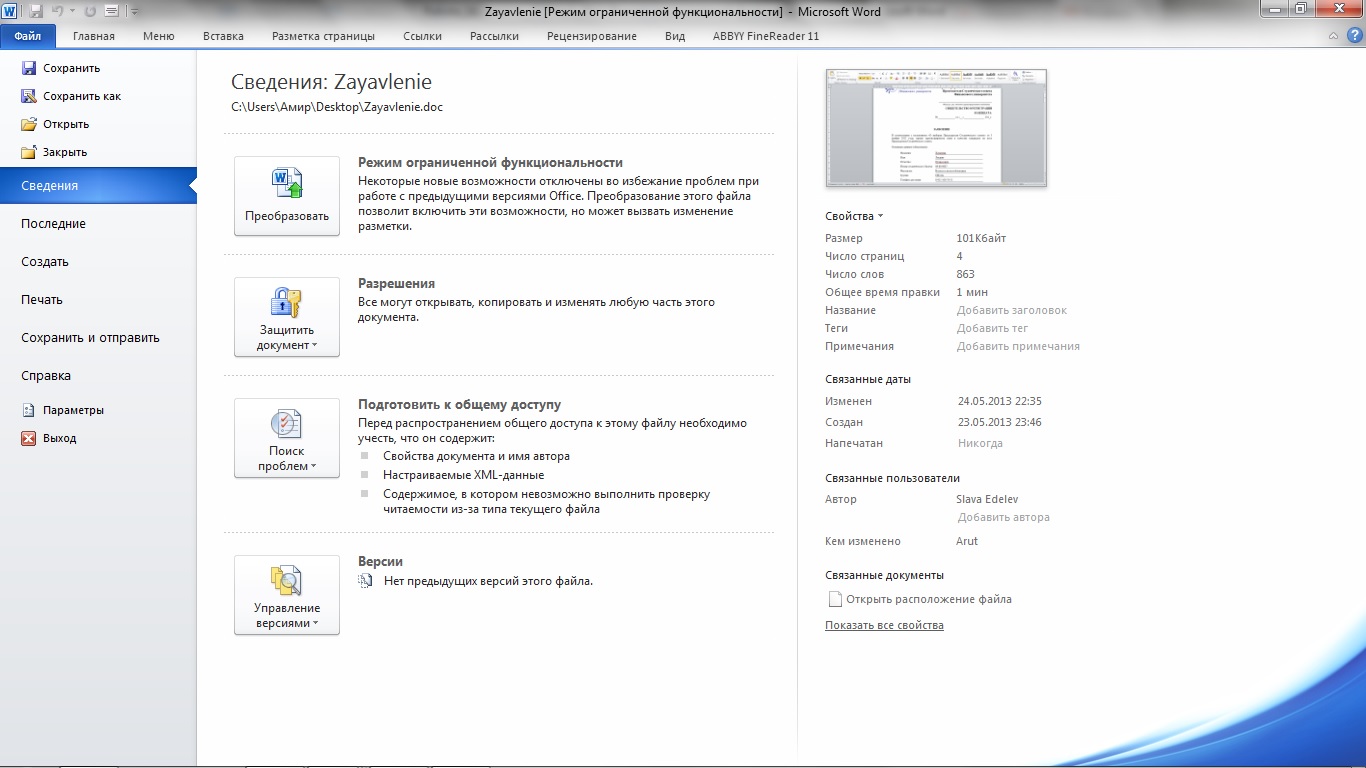
Task: Click the file size value 101Кбайт
Action: pos(981,238)
